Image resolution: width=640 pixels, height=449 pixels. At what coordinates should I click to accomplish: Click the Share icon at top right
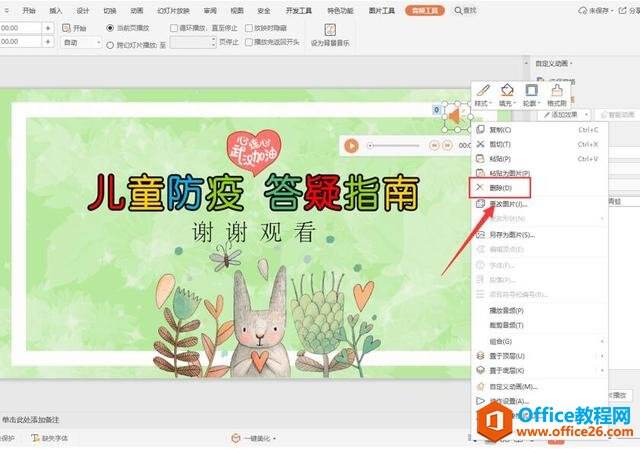pyautogui.click(x=623, y=11)
